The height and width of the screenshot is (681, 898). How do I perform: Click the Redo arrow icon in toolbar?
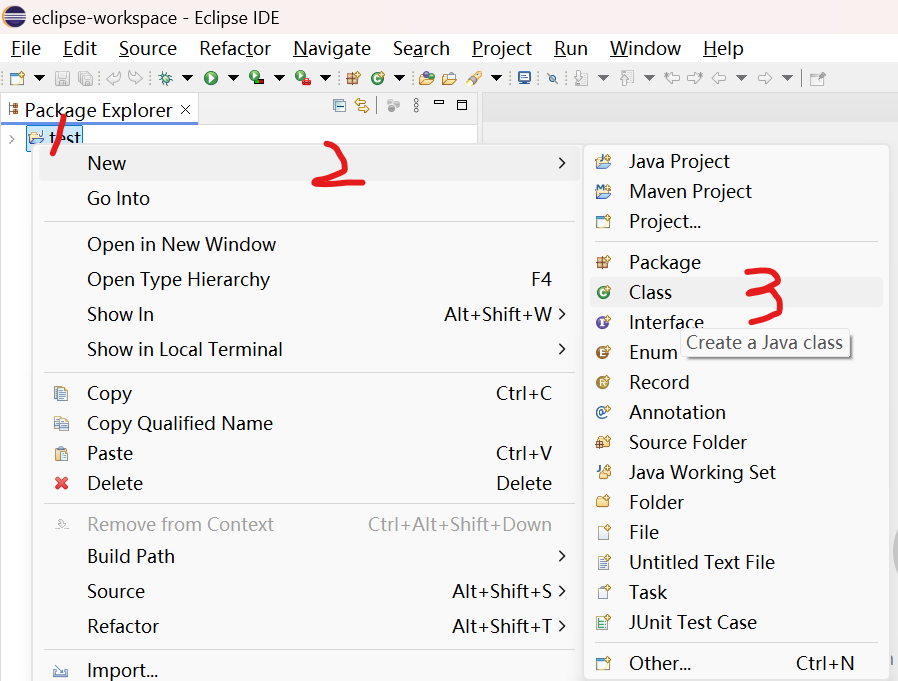pyautogui.click(x=136, y=78)
